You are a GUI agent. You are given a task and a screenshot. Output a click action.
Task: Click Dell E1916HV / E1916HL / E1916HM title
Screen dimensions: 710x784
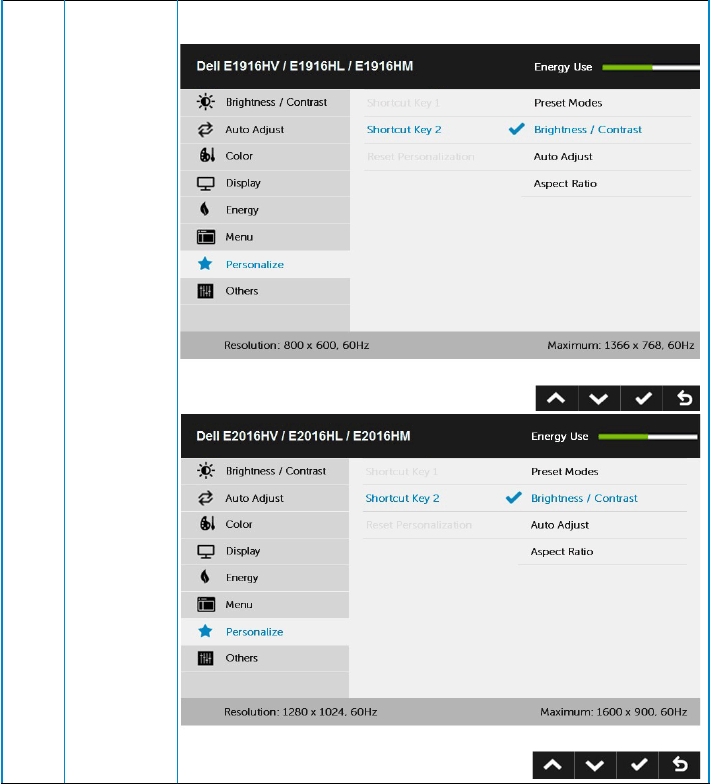coord(304,66)
